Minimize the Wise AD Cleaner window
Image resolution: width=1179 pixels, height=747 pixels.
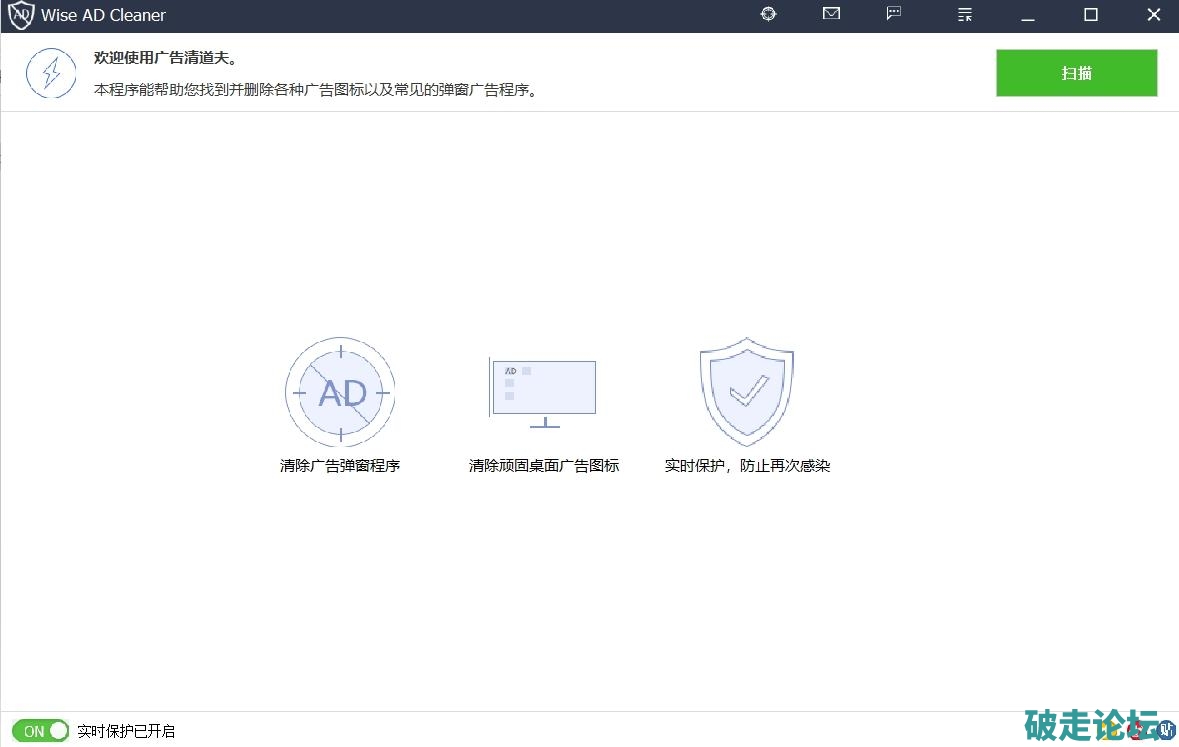[1027, 15]
